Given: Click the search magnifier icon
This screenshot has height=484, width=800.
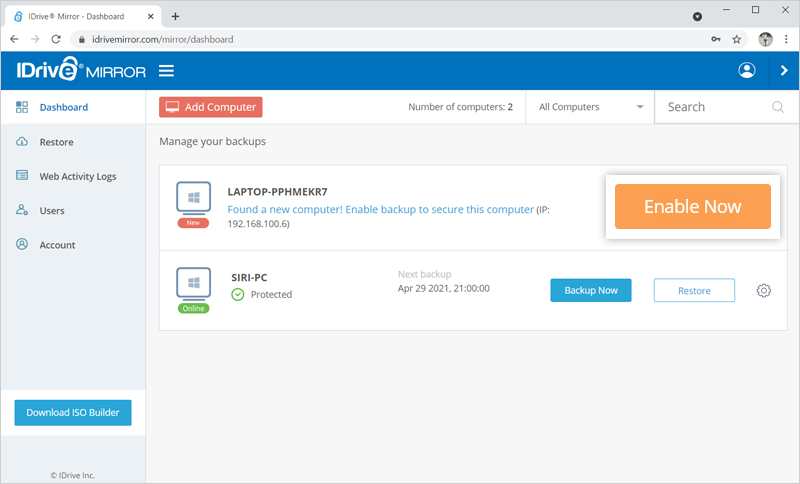Looking at the screenshot, I should 778,107.
